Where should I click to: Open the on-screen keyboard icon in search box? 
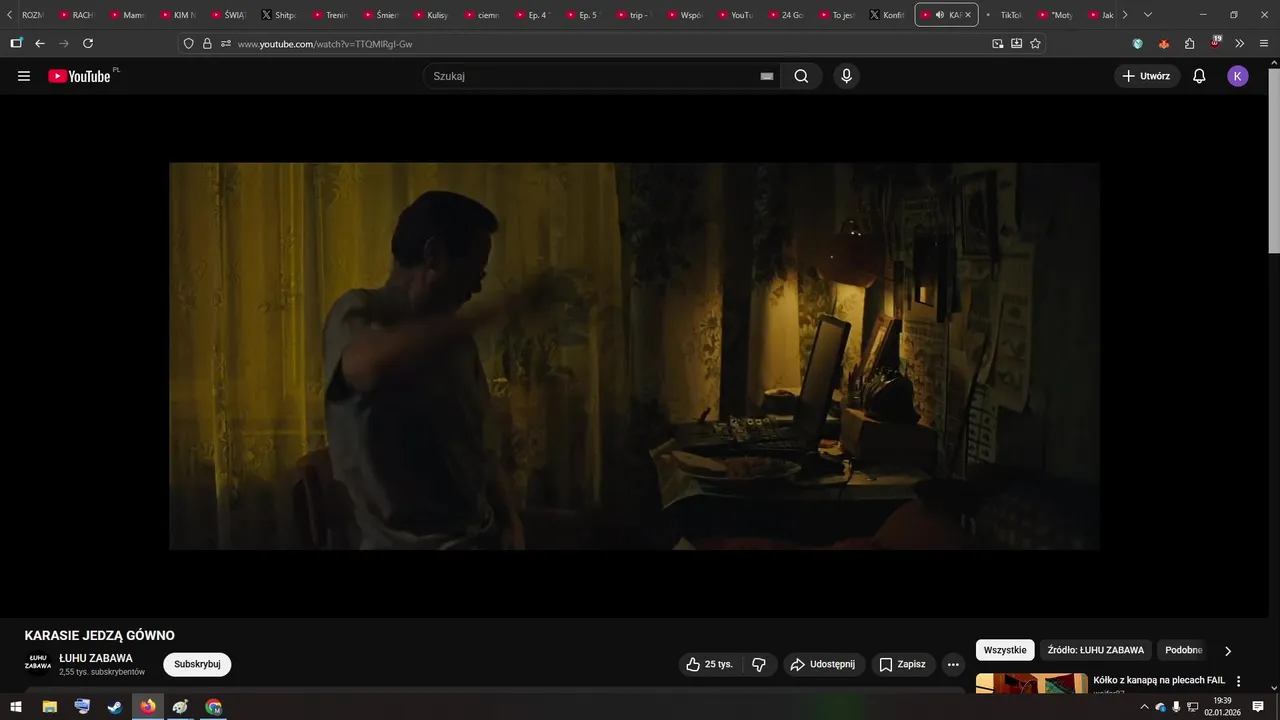coord(767,76)
